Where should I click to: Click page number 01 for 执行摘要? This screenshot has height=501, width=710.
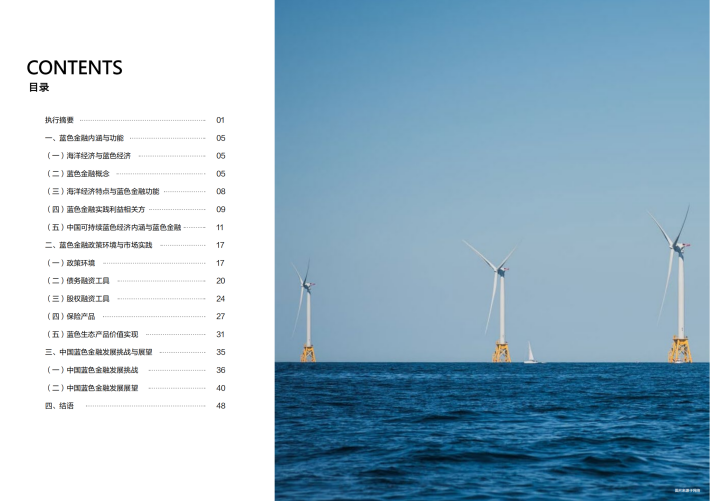220,120
